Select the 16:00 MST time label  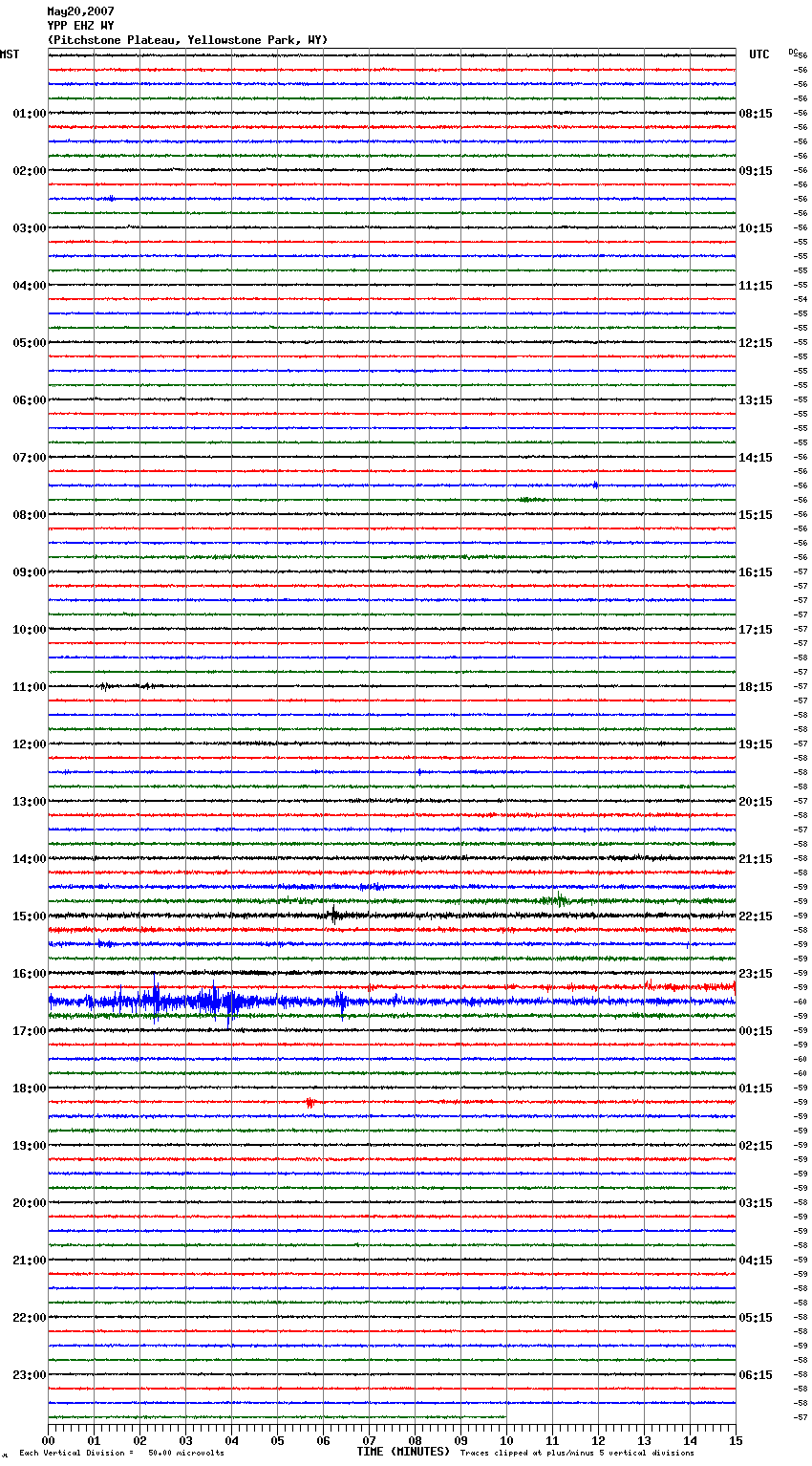tap(30, 974)
